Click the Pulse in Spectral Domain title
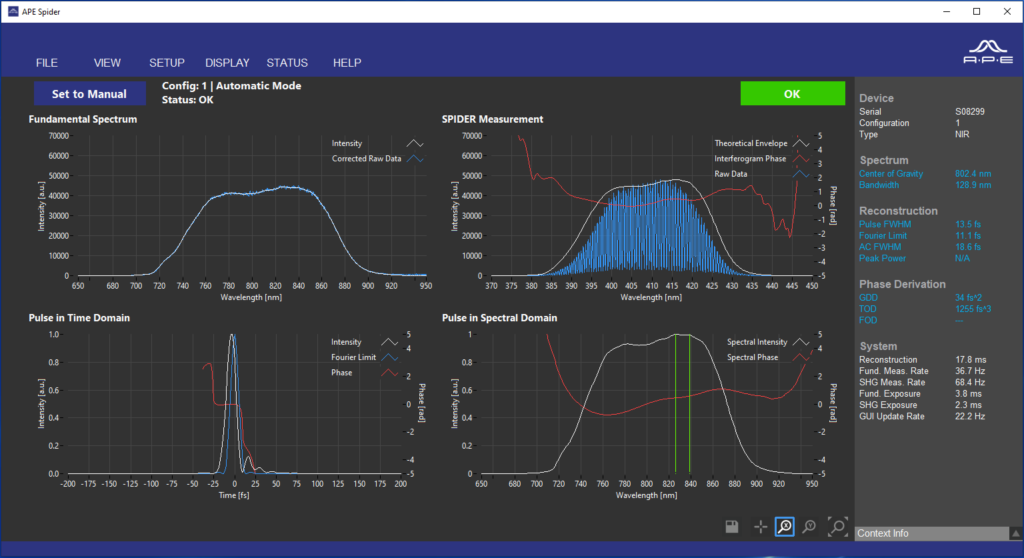Viewport: 1024px width, 558px height. pyautogui.click(x=500, y=318)
